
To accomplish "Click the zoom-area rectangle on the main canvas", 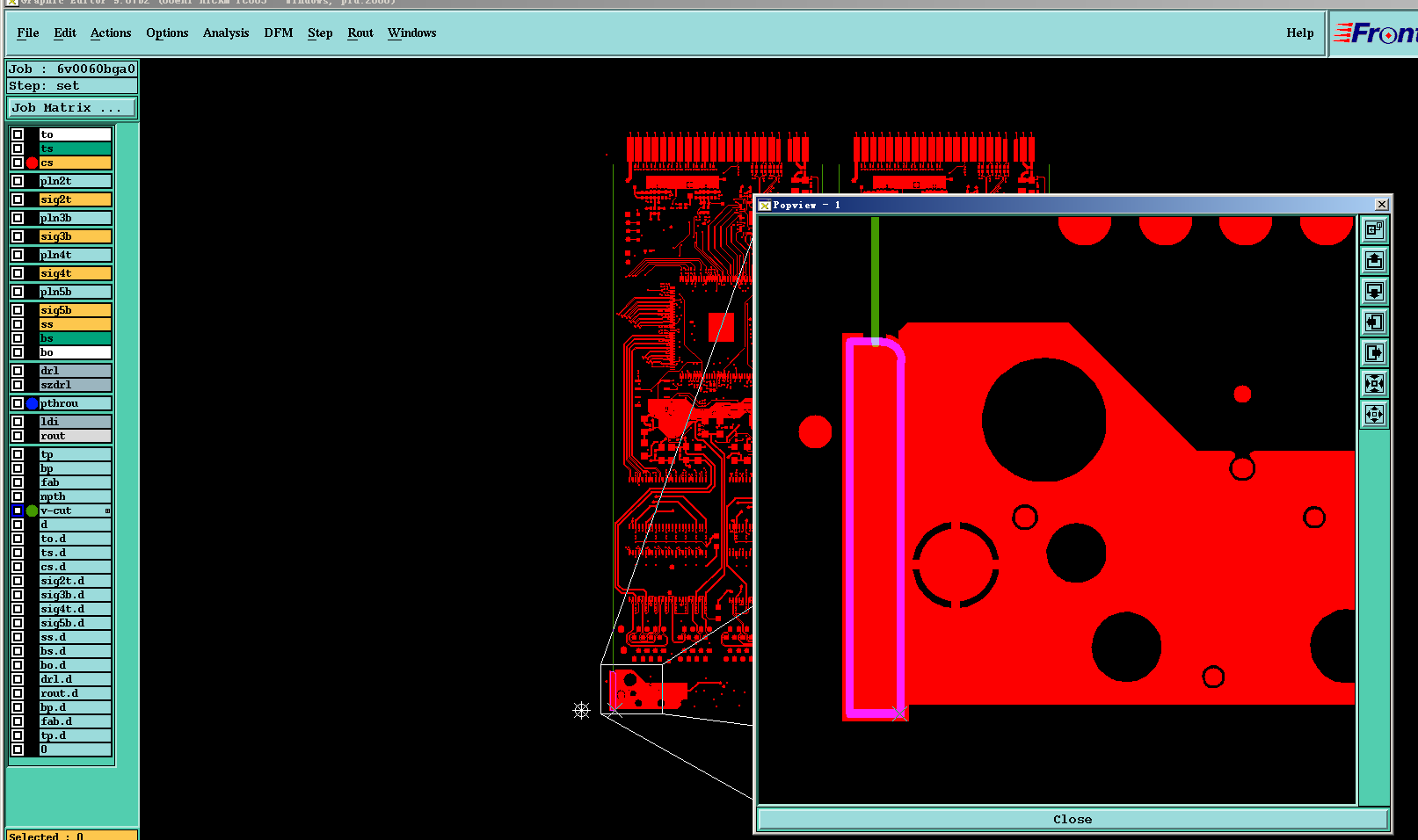I will tap(631, 689).
